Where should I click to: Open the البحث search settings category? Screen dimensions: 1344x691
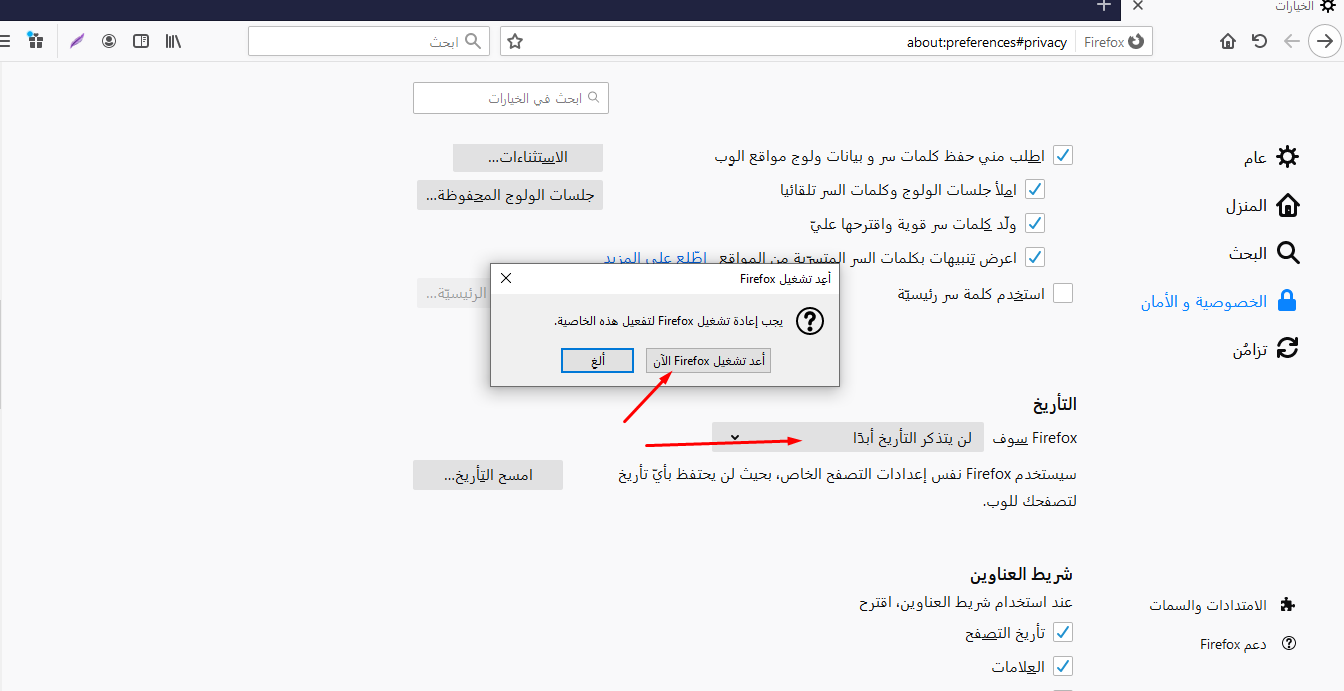point(1264,254)
